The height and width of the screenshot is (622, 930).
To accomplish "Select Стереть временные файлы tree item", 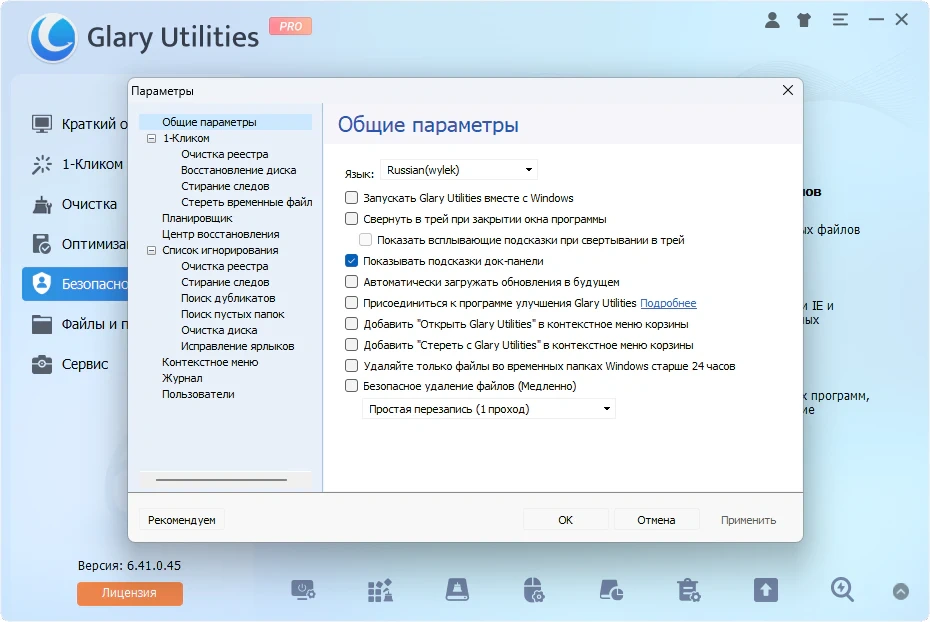I will [x=246, y=202].
